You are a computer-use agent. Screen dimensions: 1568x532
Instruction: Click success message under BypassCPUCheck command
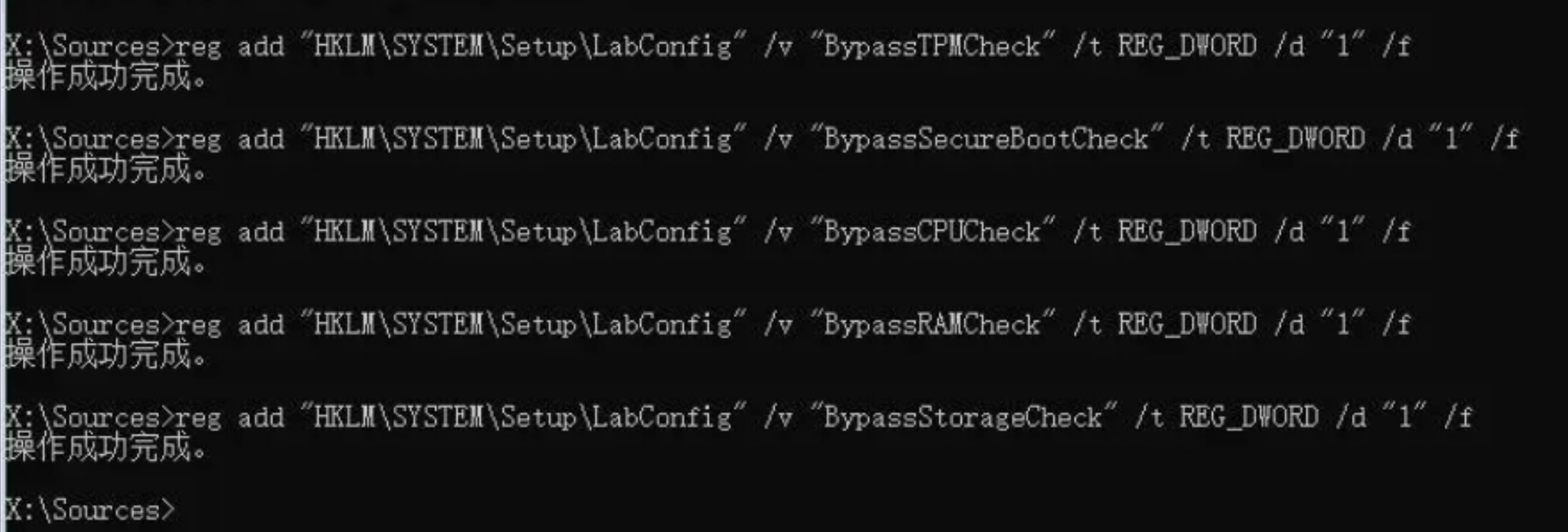[105, 262]
